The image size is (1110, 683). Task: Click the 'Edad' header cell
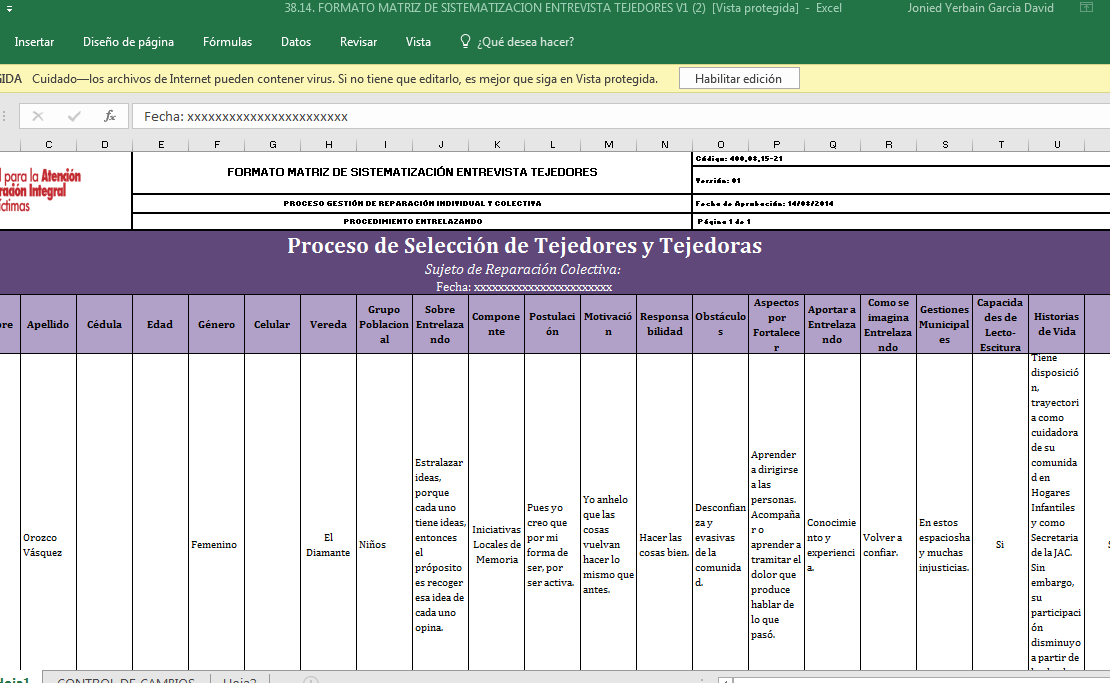pyautogui.click(x=161, y=324)
